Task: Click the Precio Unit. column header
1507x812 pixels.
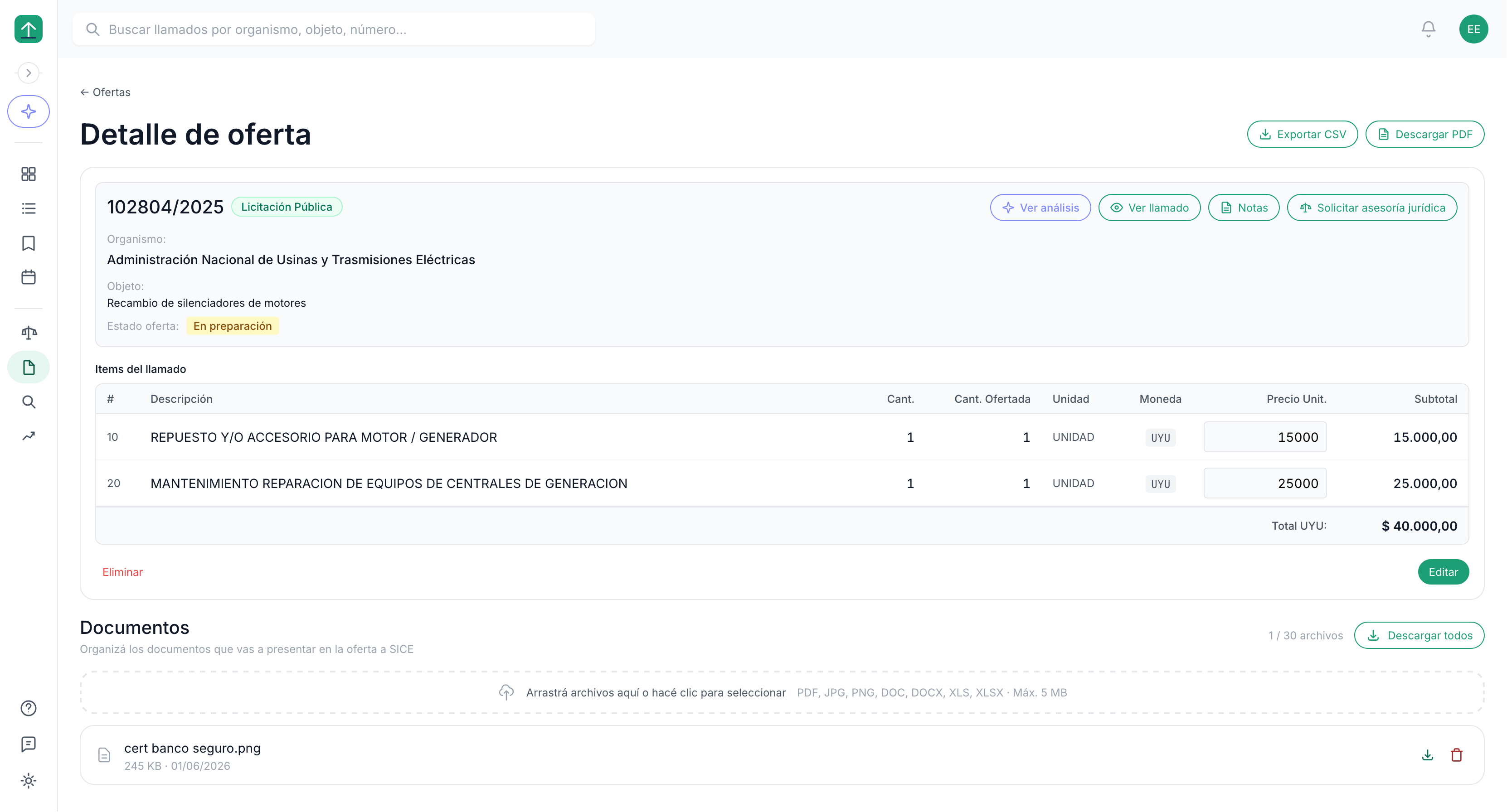Action: (1296, 399)
